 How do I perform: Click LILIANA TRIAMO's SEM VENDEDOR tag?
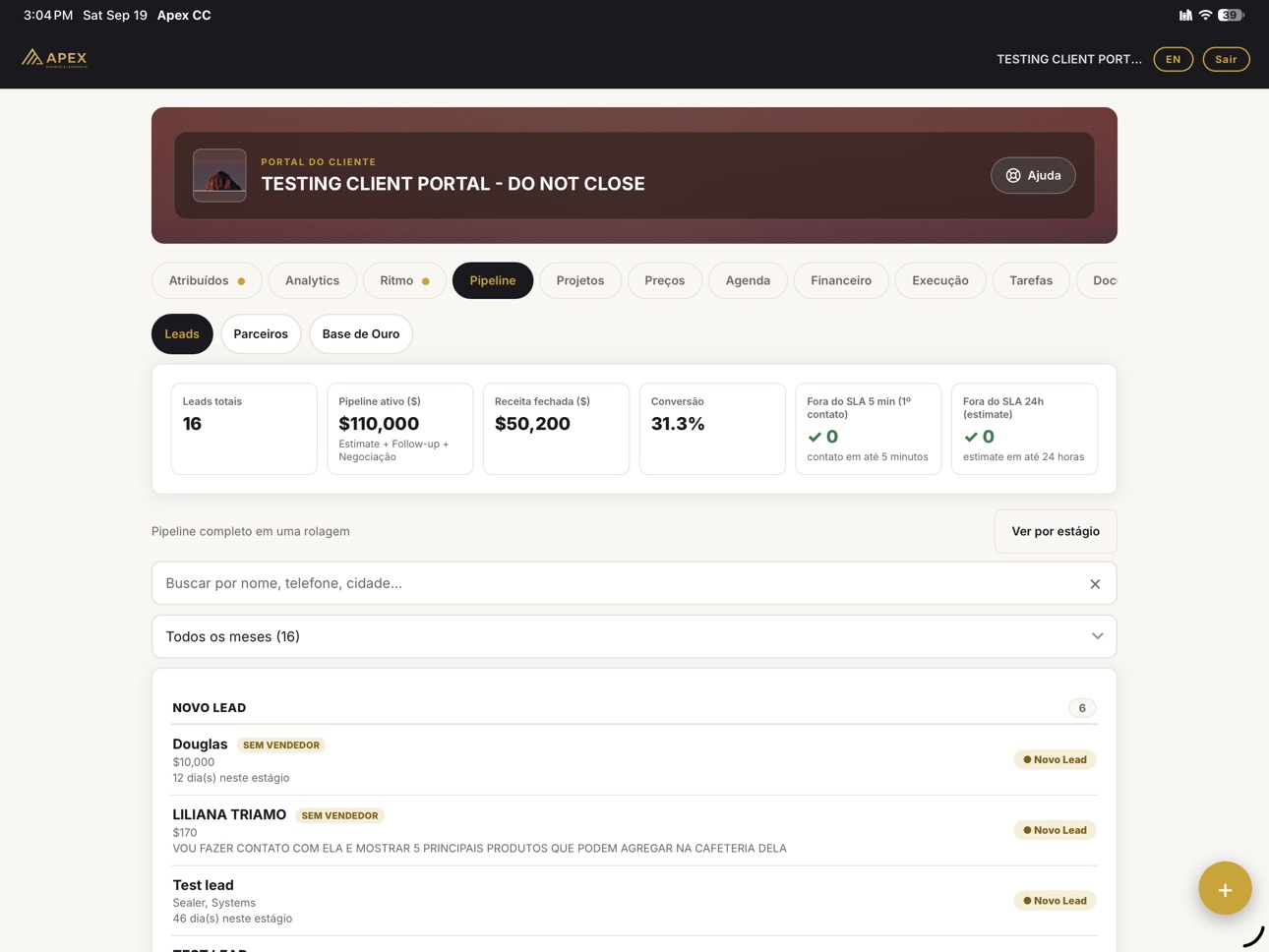339,815
